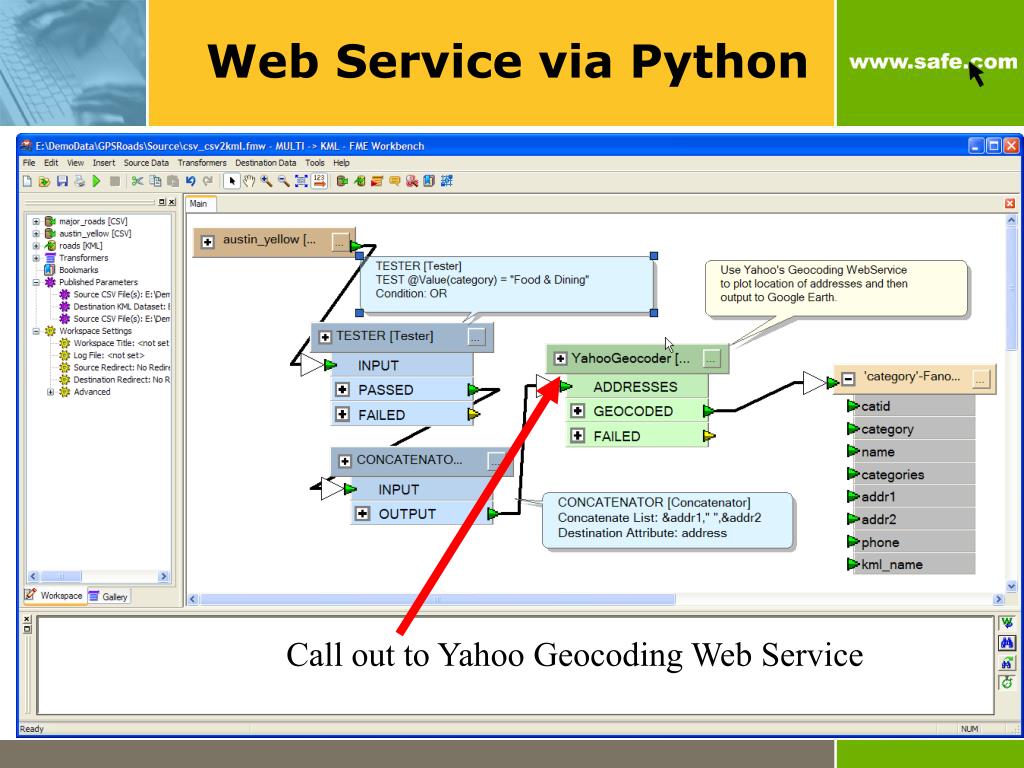Viewport: 1024px width, 768px height.
Task: Expand the CONCATENATOR OUTPUT port
Action: (362, 514)
